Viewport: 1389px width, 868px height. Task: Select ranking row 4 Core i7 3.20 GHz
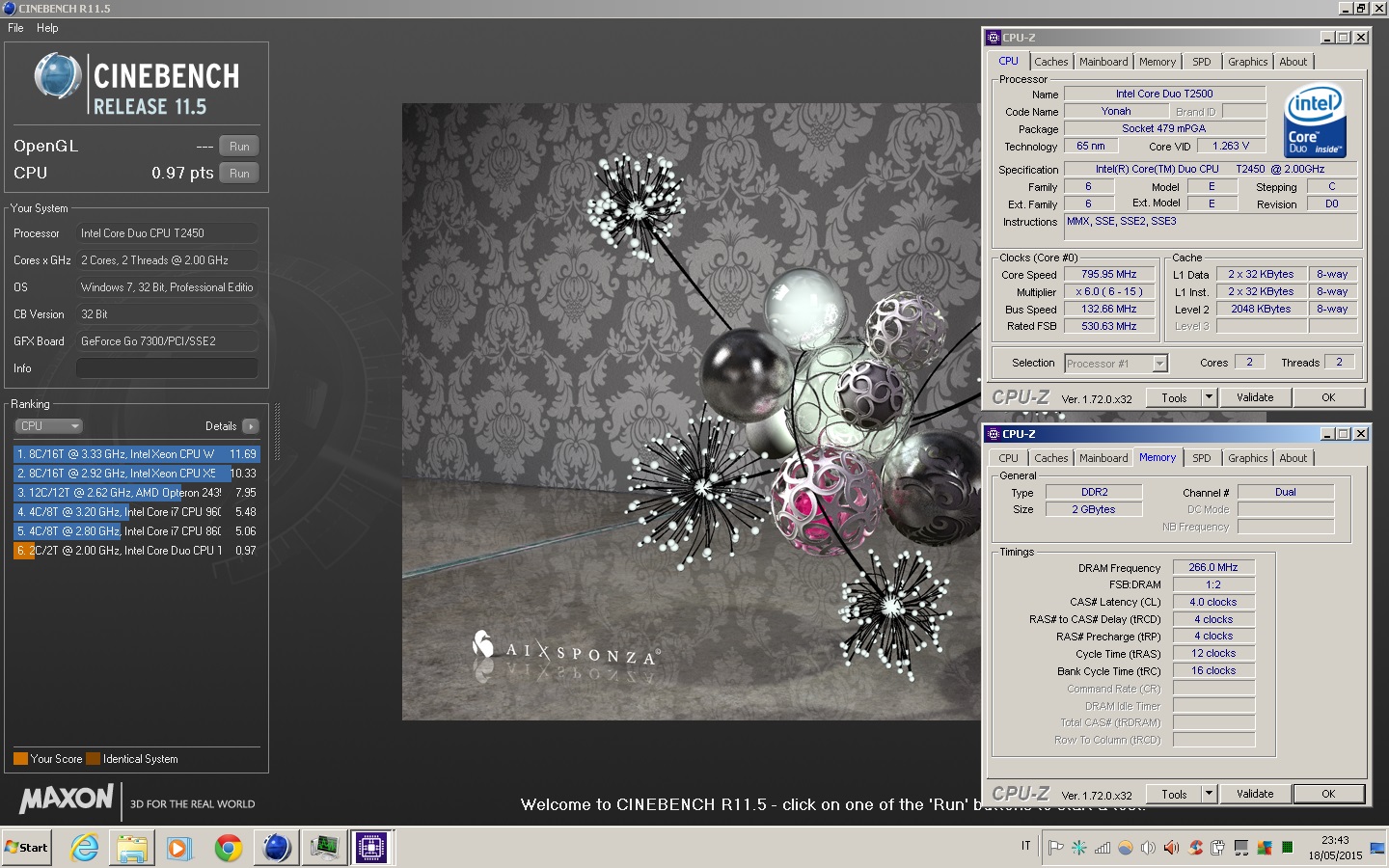click(x=137, y=512)
